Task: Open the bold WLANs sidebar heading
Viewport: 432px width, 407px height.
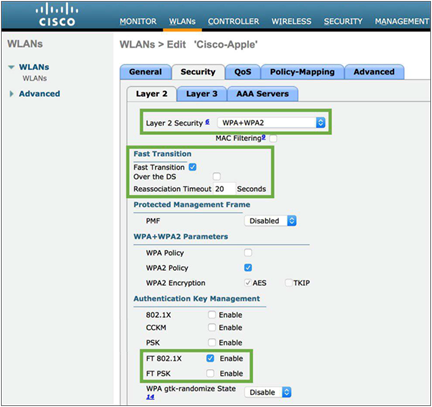Action: click(x=34, y=67)
